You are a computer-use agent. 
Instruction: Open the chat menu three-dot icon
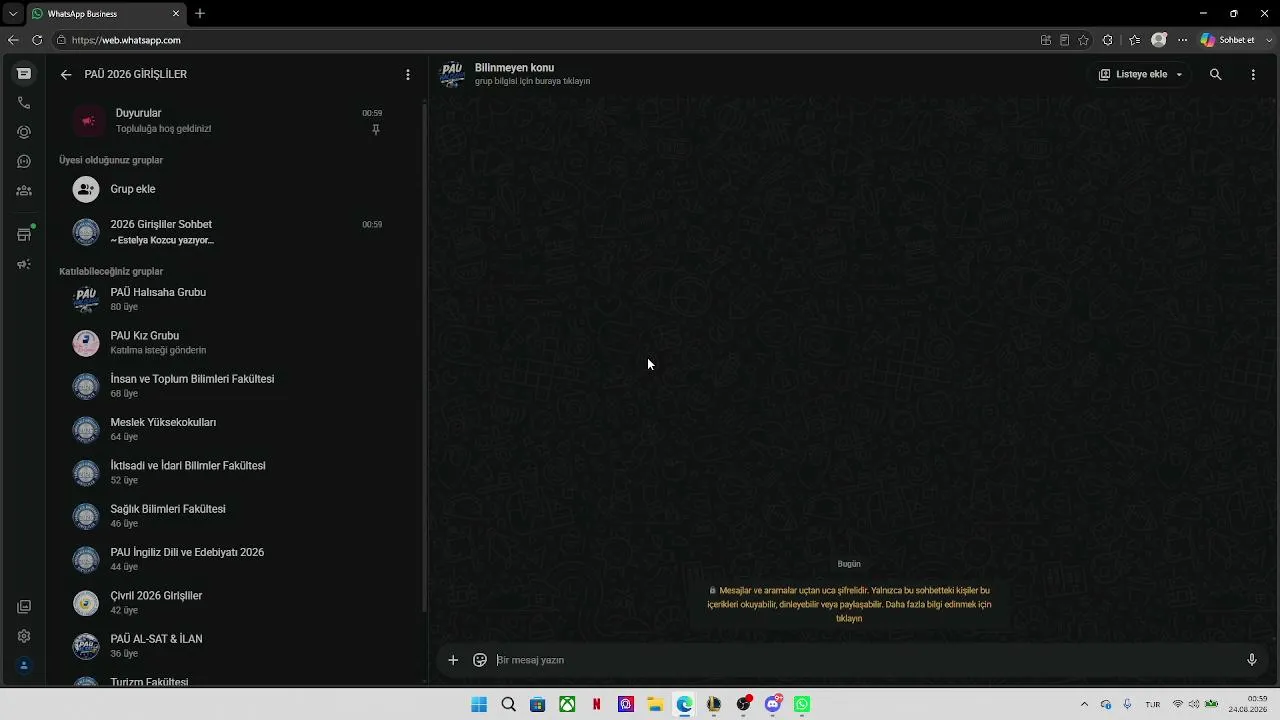click(1253, 74)
